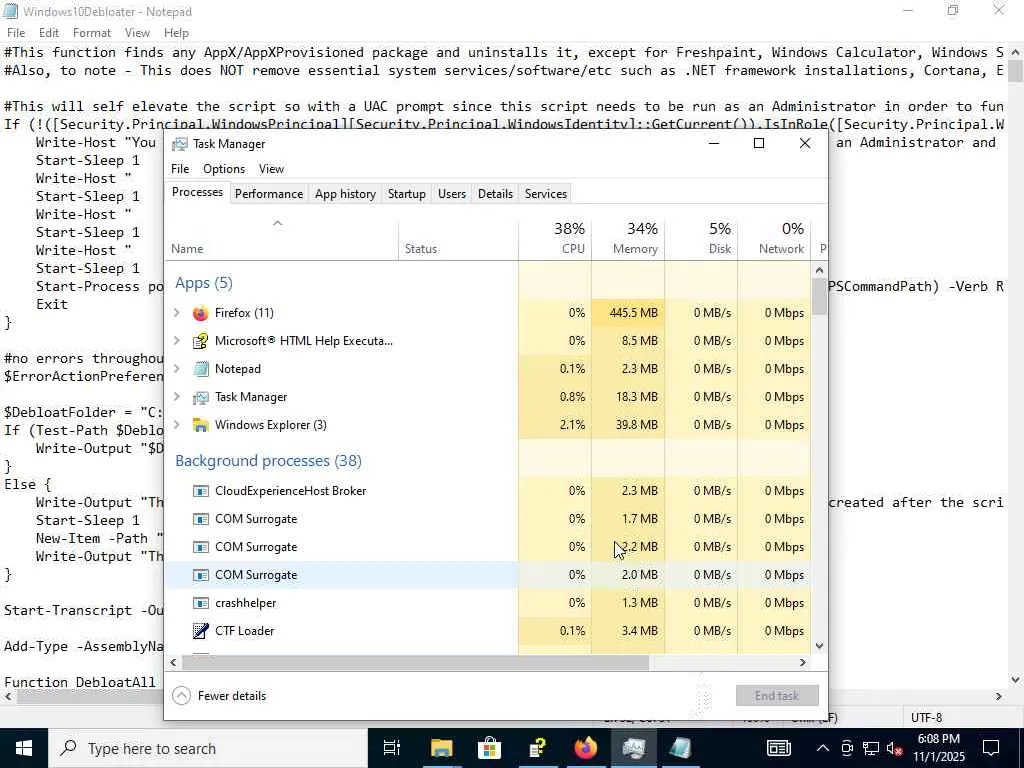Click Notepad window scroll right arrow
Viewport: 1024px width, 768px height.
pyautogui.click(x=999, y=697)
